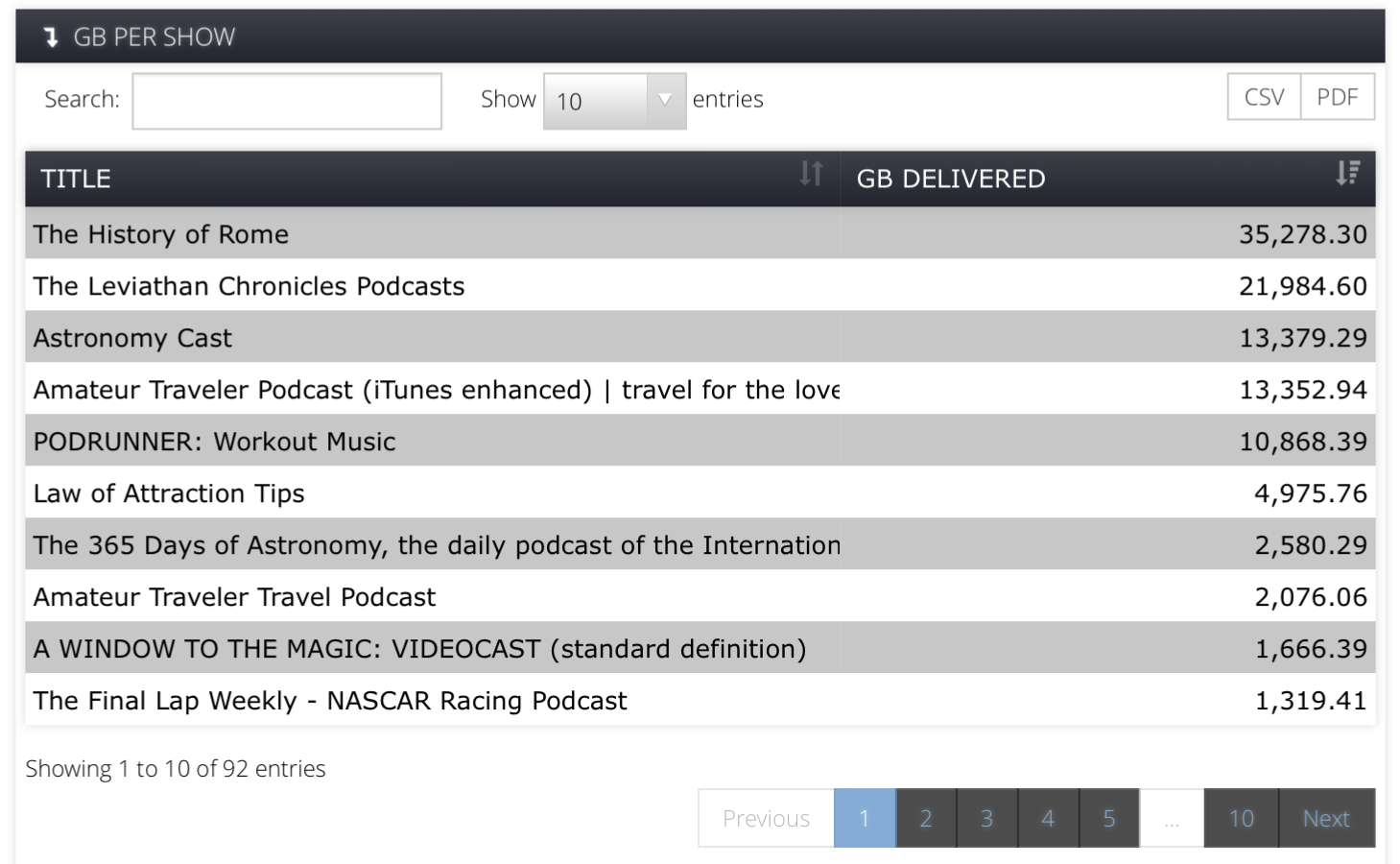Focus the Search input field
Image resolution: width=1400 pixels, height=864 pixels.
[287, 101]
